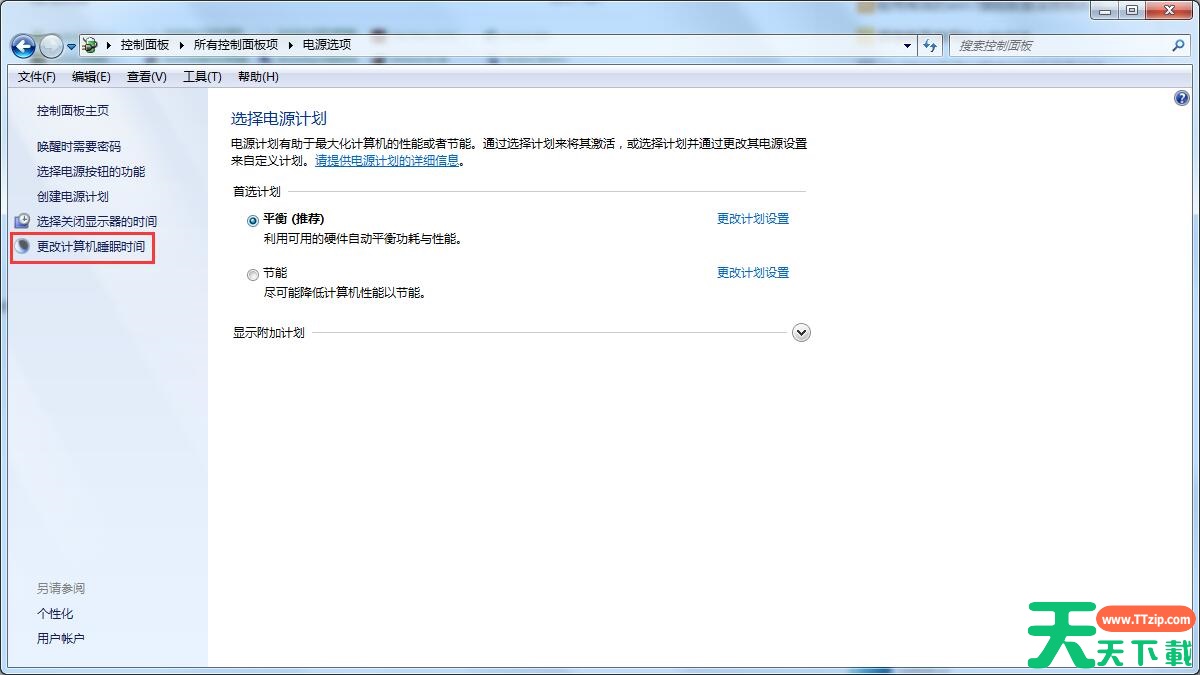Viewport: 1200px width, 675px height.
Task: Click the blue help question mark icon
Action: pyautogui.click(x=1181, y=98)
